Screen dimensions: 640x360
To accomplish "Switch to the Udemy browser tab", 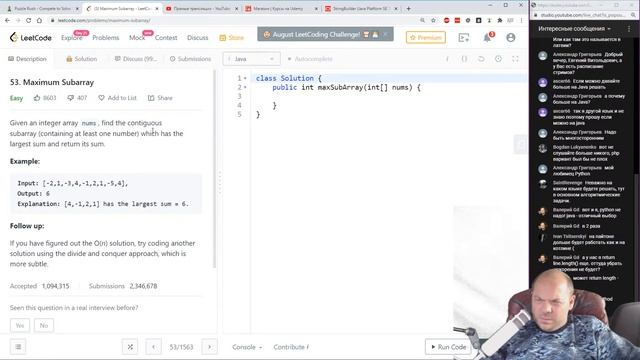I will (282, 8).
